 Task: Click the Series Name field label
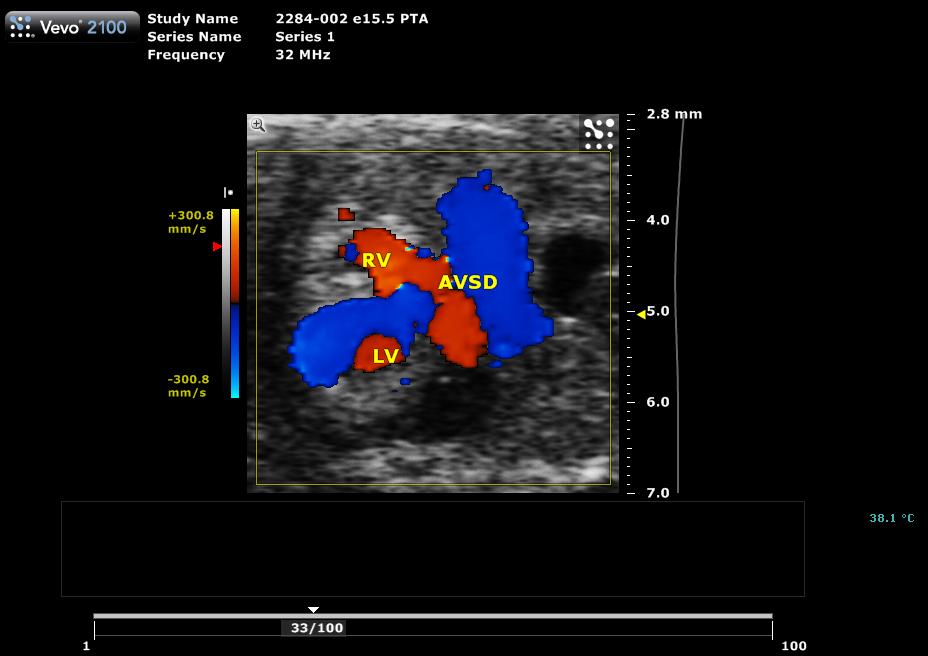(194, 37)
